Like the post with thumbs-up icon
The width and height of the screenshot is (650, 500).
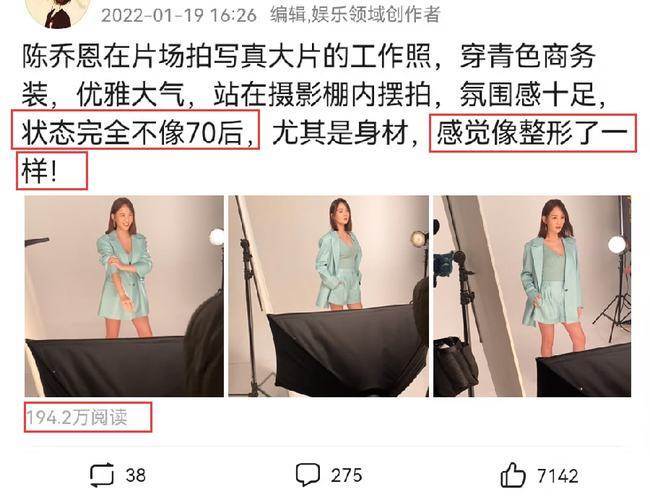513,475
